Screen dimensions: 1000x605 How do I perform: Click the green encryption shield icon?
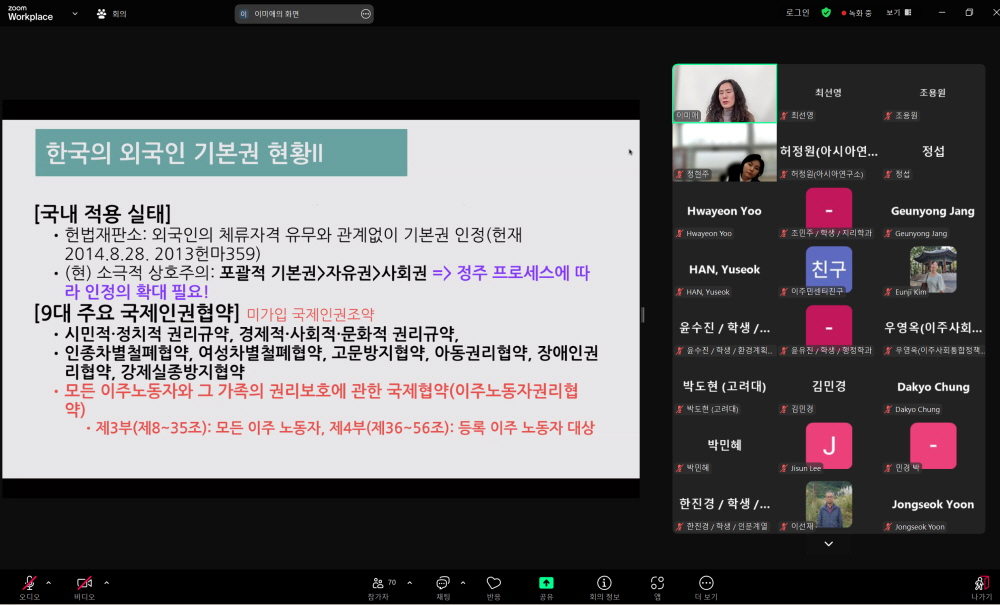coord(826,13)
